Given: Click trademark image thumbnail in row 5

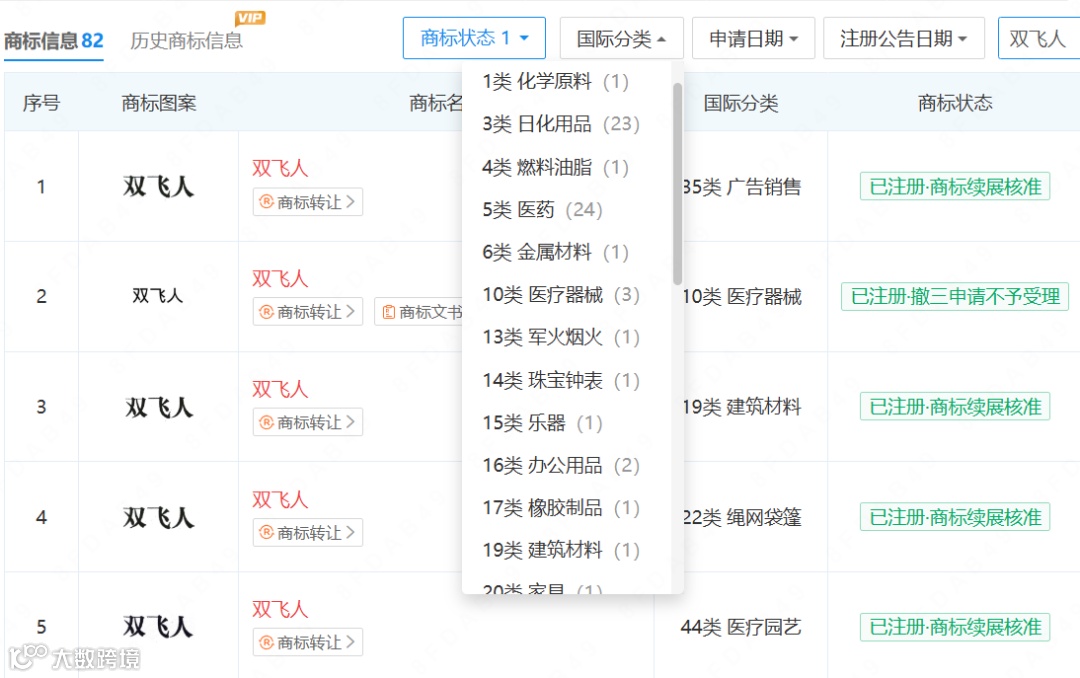Looking at the screenshot, I should pos(158,626).
